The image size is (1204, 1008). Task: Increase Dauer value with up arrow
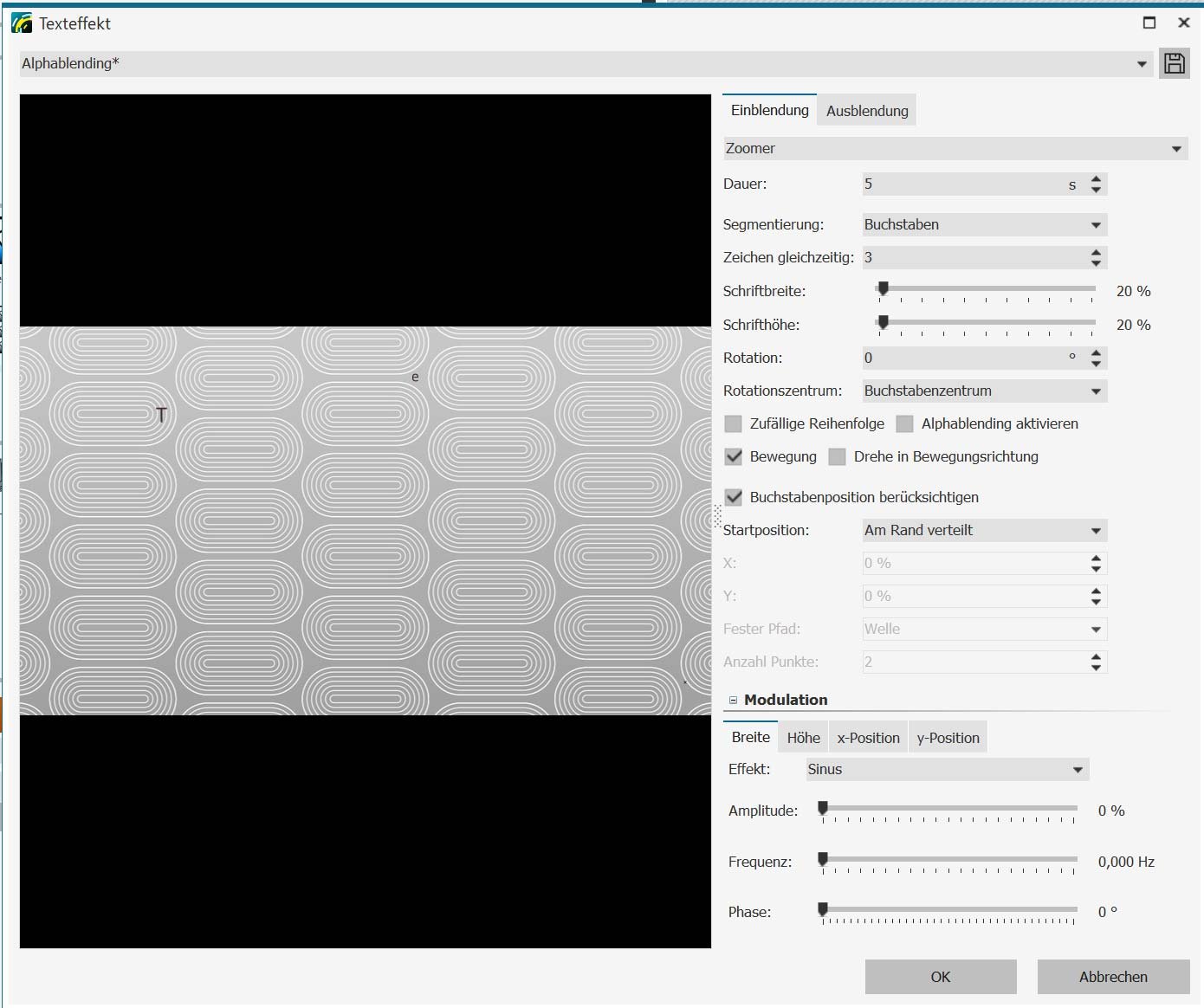point(1096,179)
